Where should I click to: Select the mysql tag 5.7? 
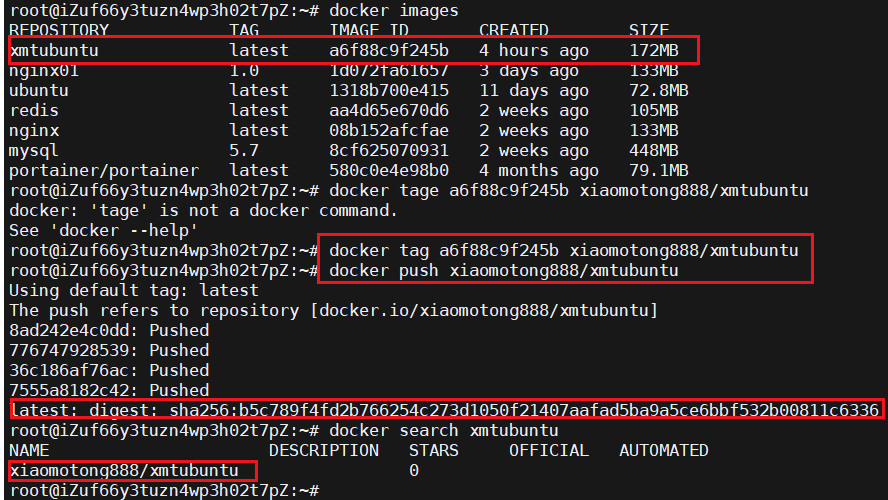point(244,150)
